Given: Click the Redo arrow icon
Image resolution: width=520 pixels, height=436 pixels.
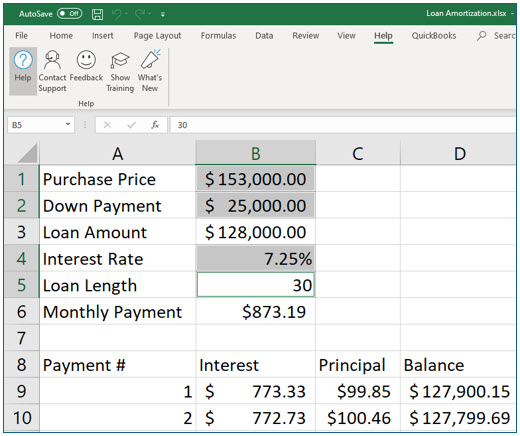Looking at the screenshot, I should [140, 14].
